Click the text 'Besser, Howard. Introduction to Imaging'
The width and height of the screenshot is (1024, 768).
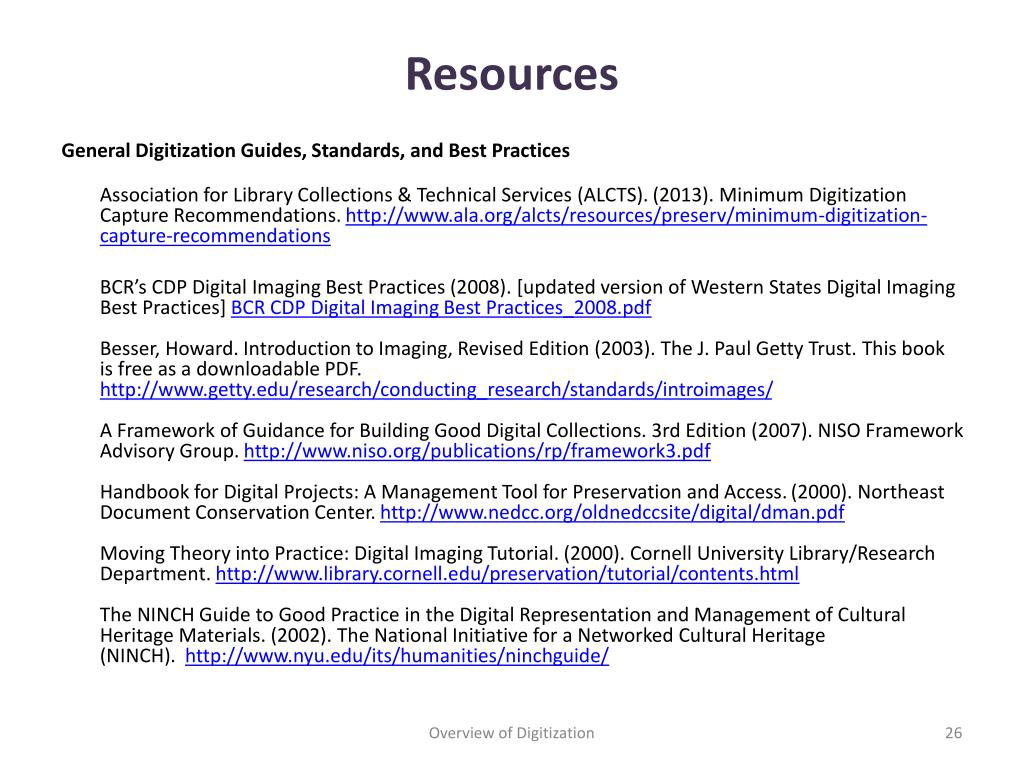click(x=276, y=349)
